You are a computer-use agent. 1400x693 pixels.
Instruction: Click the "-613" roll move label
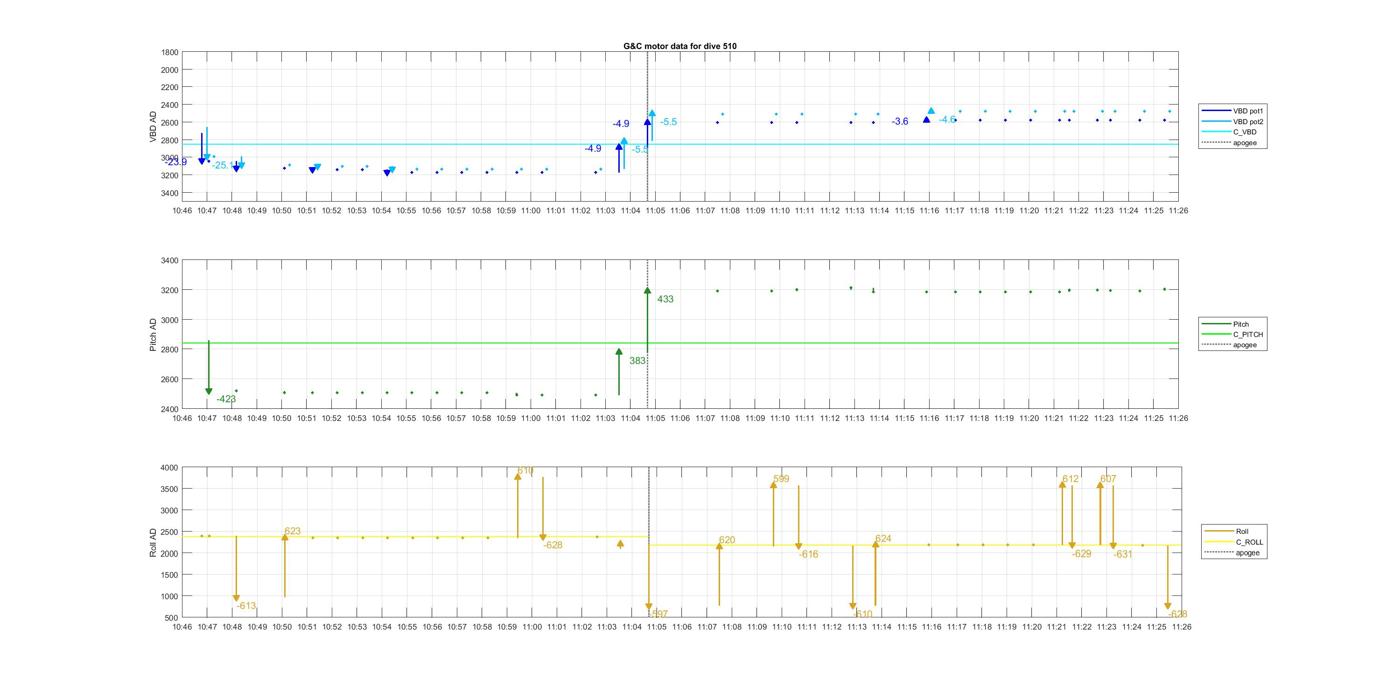click(246, 606)
